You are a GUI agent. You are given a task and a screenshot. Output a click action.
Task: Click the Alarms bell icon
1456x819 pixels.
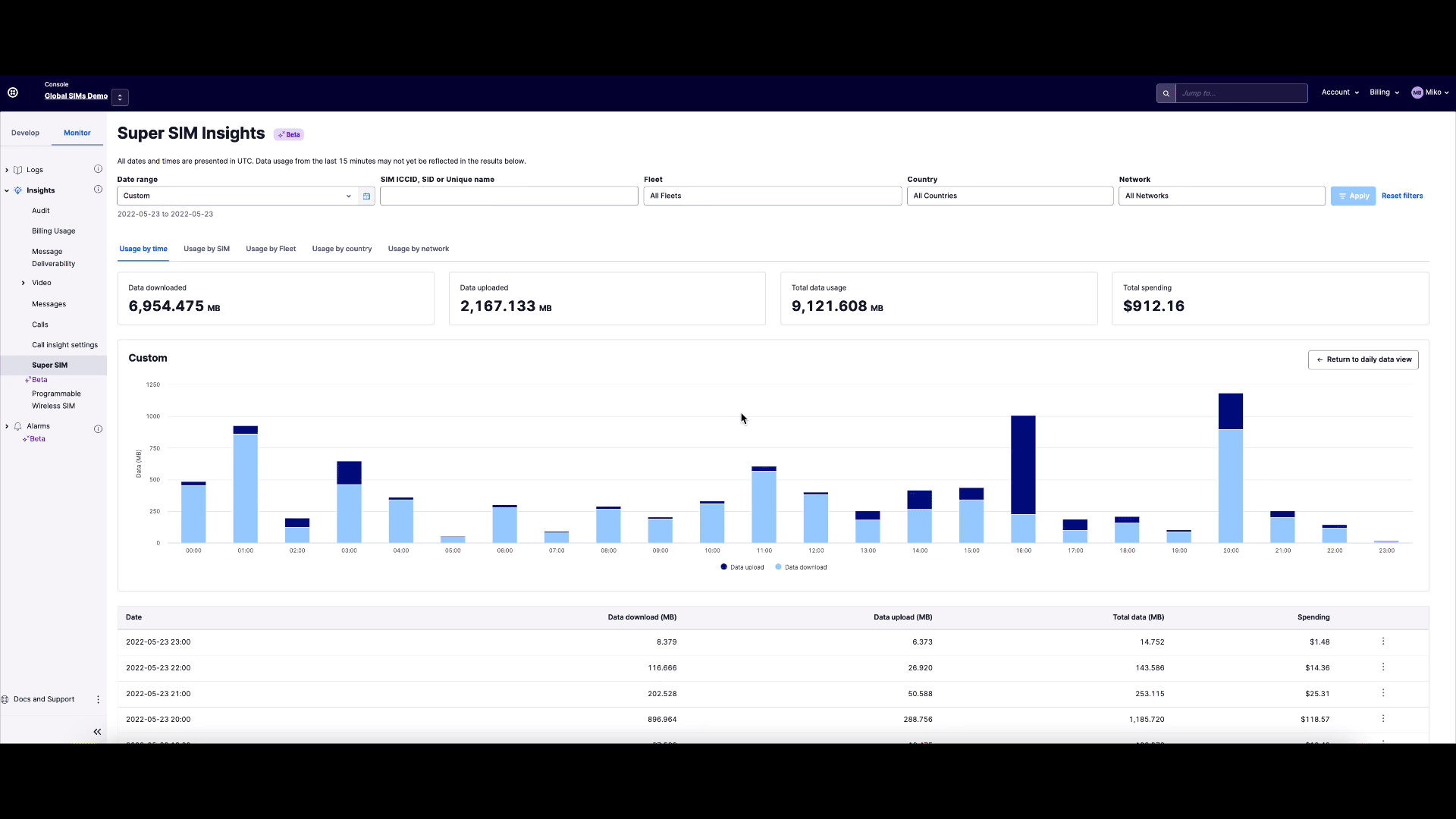18,426
